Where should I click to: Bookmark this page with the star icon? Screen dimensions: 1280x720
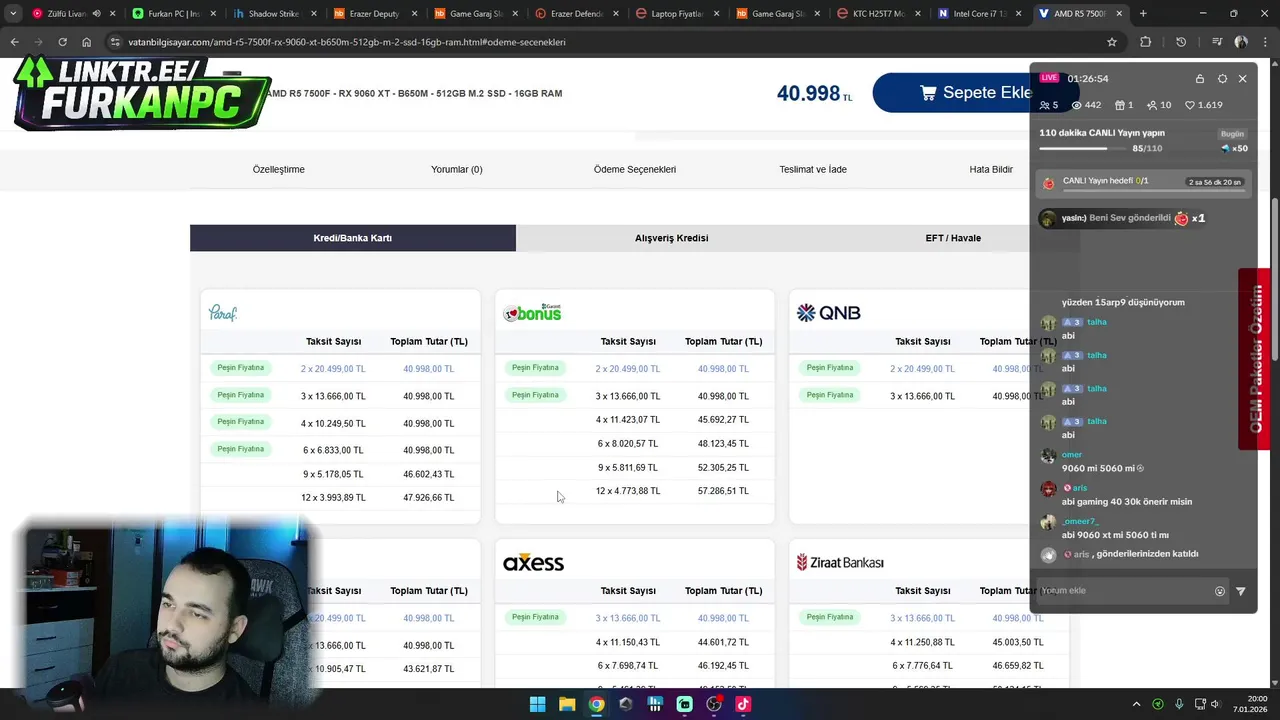1112,42
